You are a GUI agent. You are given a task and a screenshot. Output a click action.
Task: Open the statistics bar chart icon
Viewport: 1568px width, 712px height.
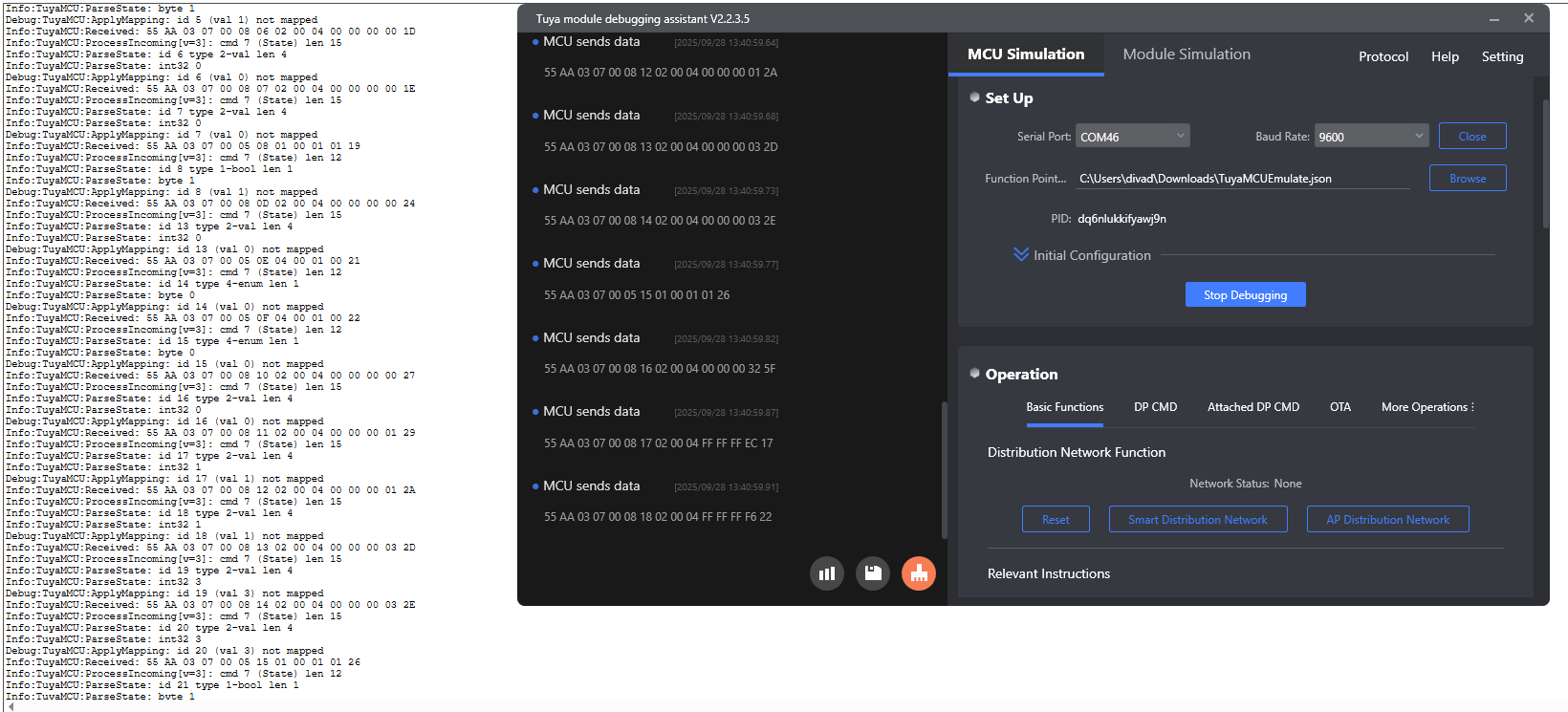pos(827,573)
